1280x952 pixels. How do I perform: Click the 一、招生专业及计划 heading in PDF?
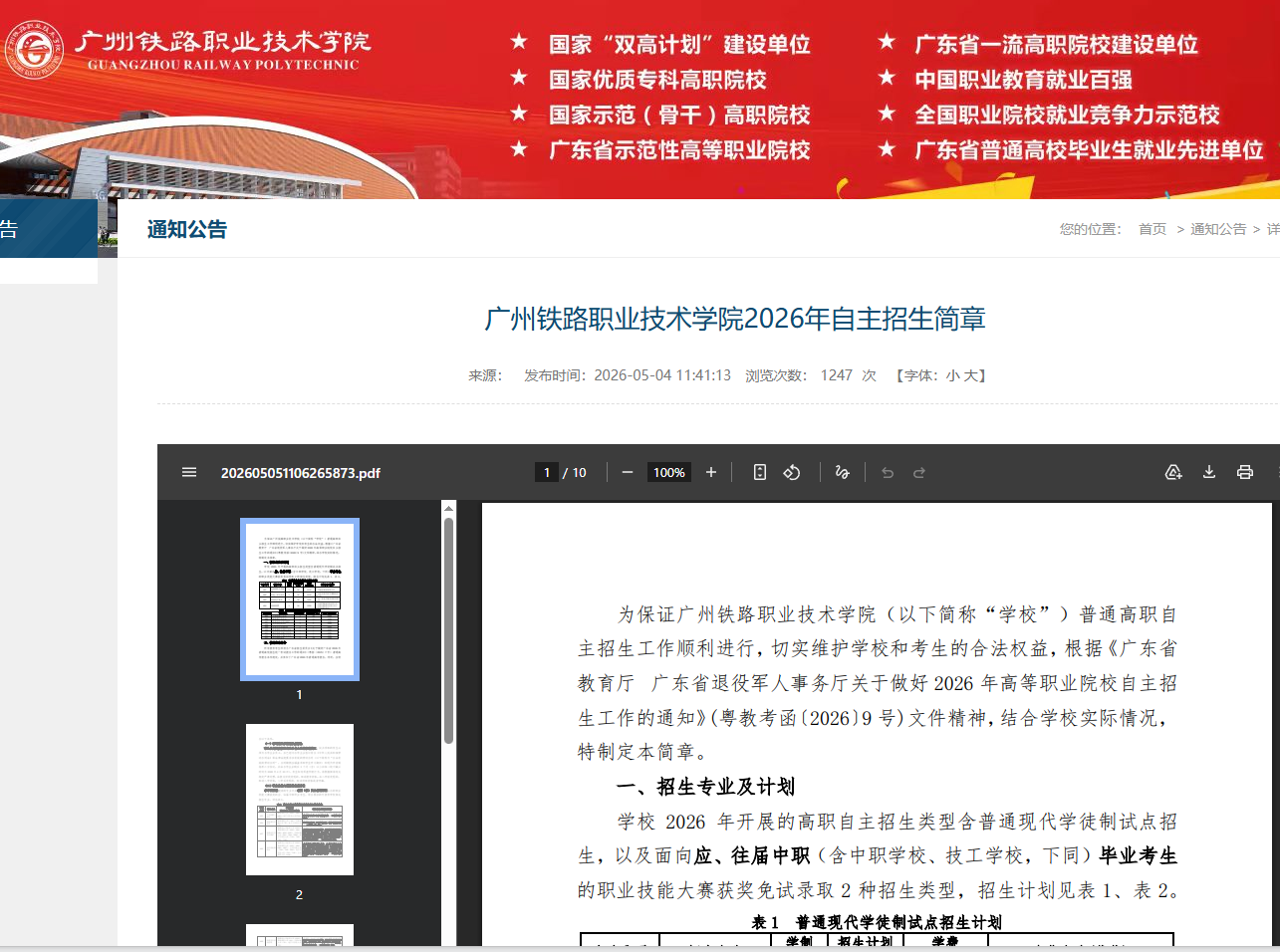[706, 787]
